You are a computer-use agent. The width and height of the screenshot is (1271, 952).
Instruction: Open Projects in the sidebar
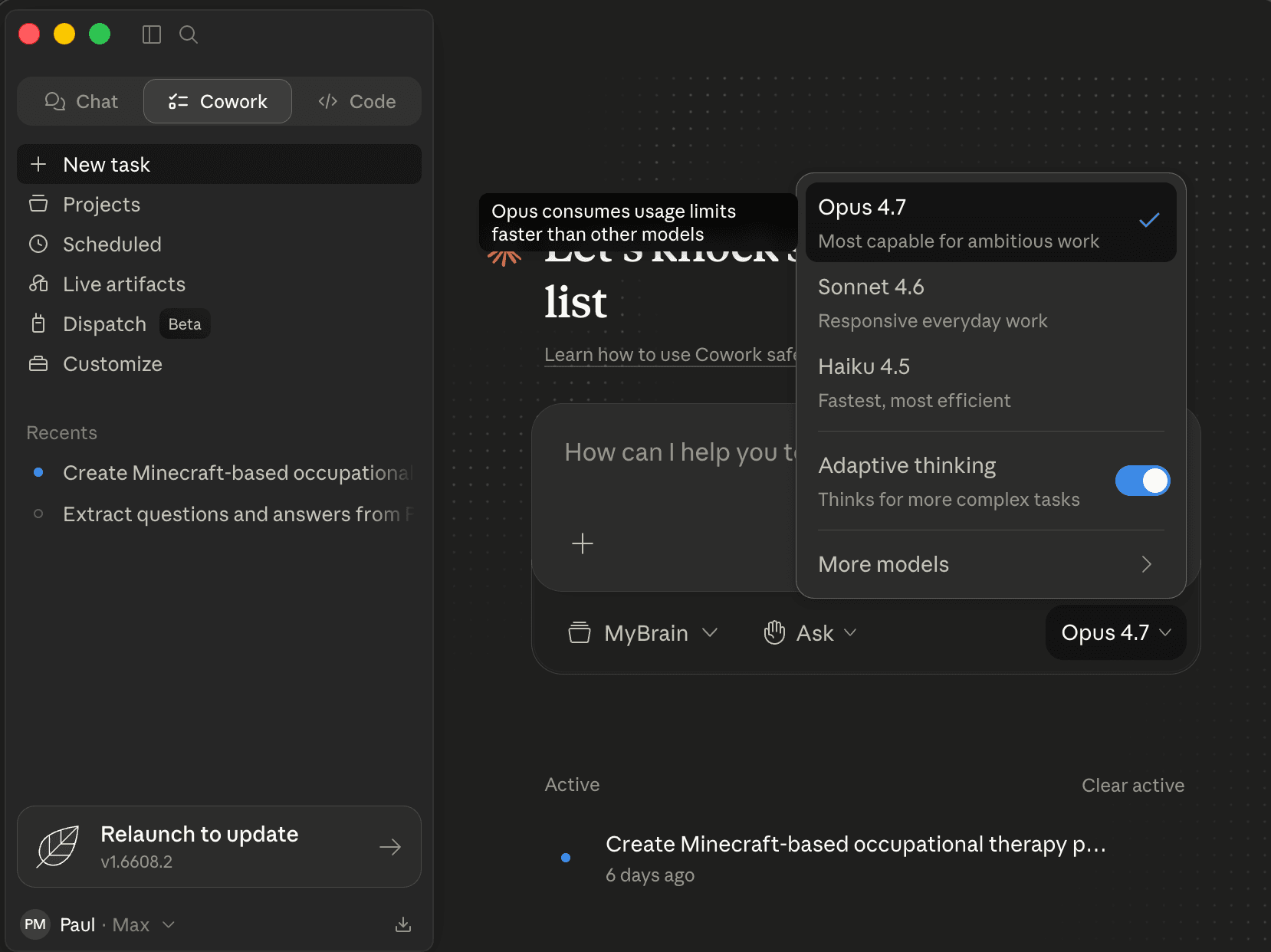click(x=219, y=205)
